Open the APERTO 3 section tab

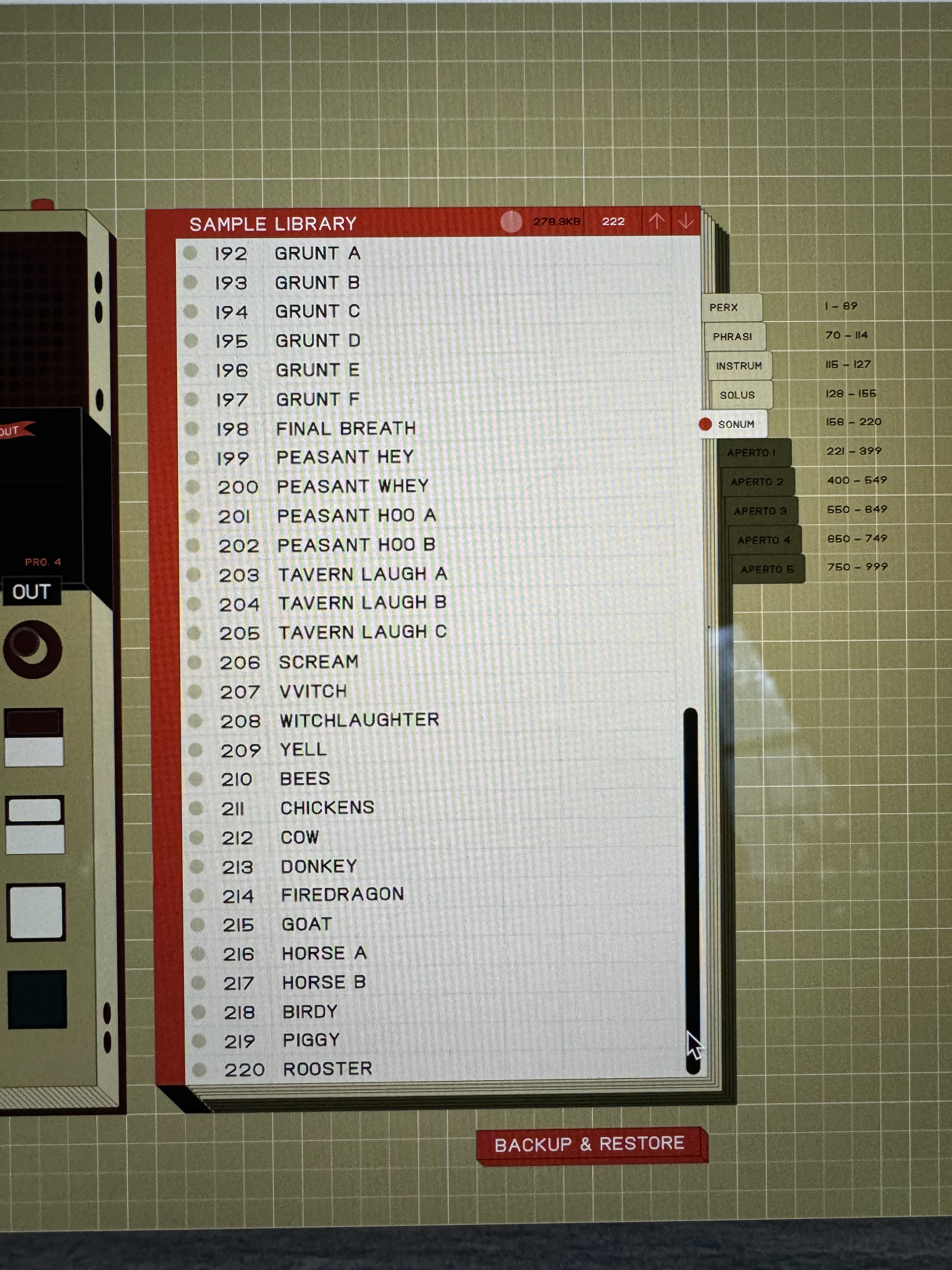(760, 511)
